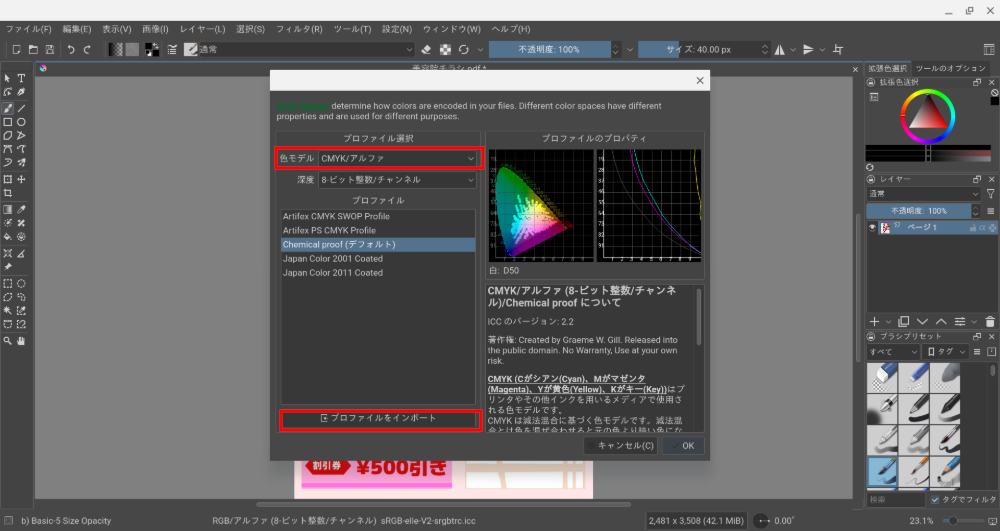
Task: Close the color space dialog
Action: coord(700,80)
